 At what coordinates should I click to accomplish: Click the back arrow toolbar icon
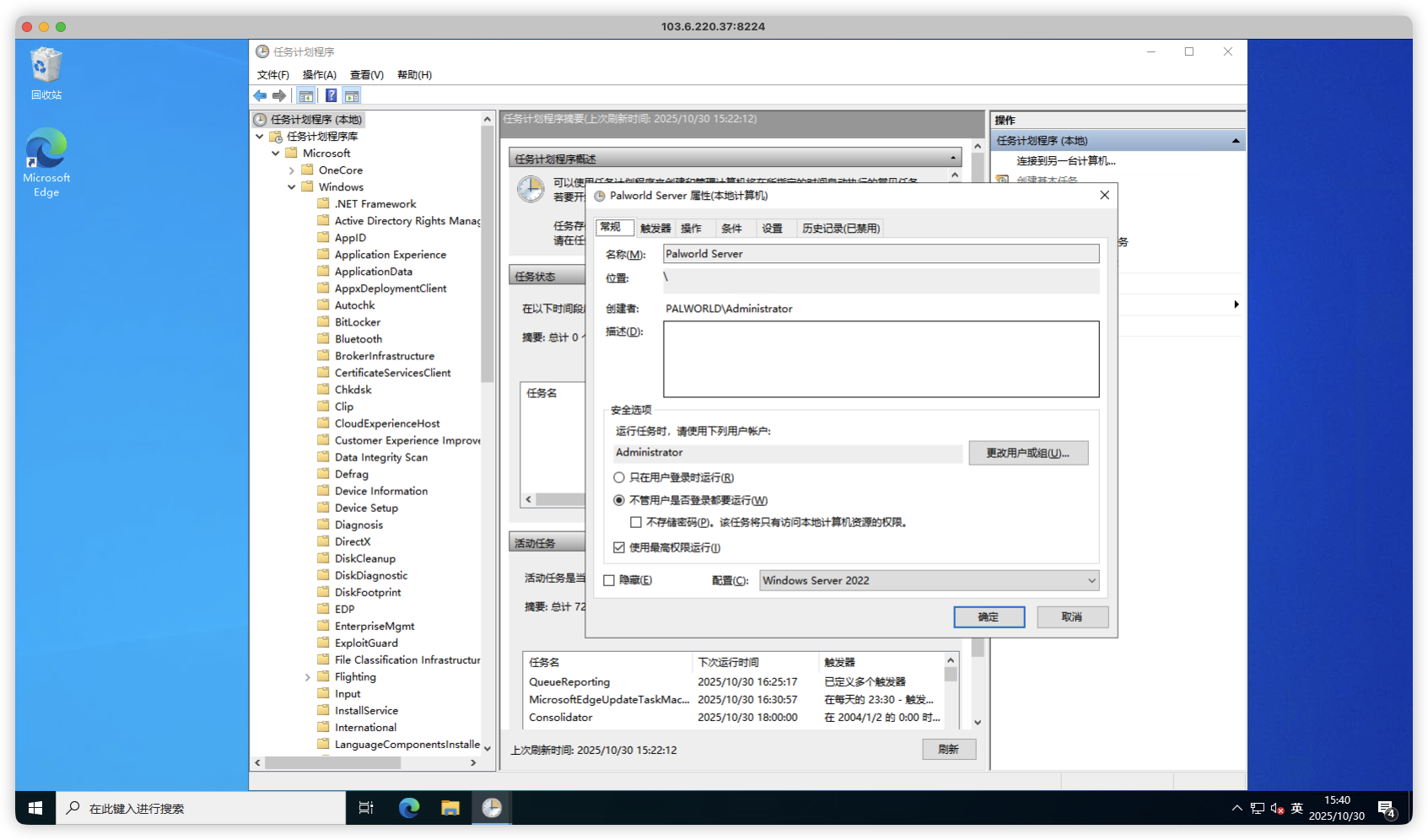pos(260,96)
